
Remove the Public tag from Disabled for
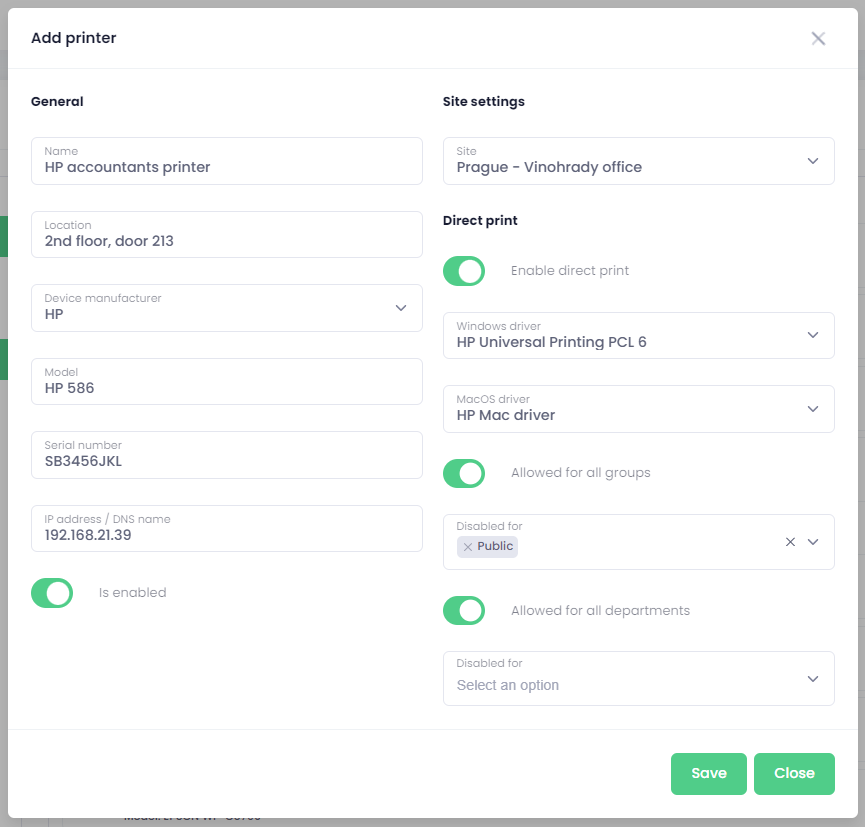pos(468,547)
